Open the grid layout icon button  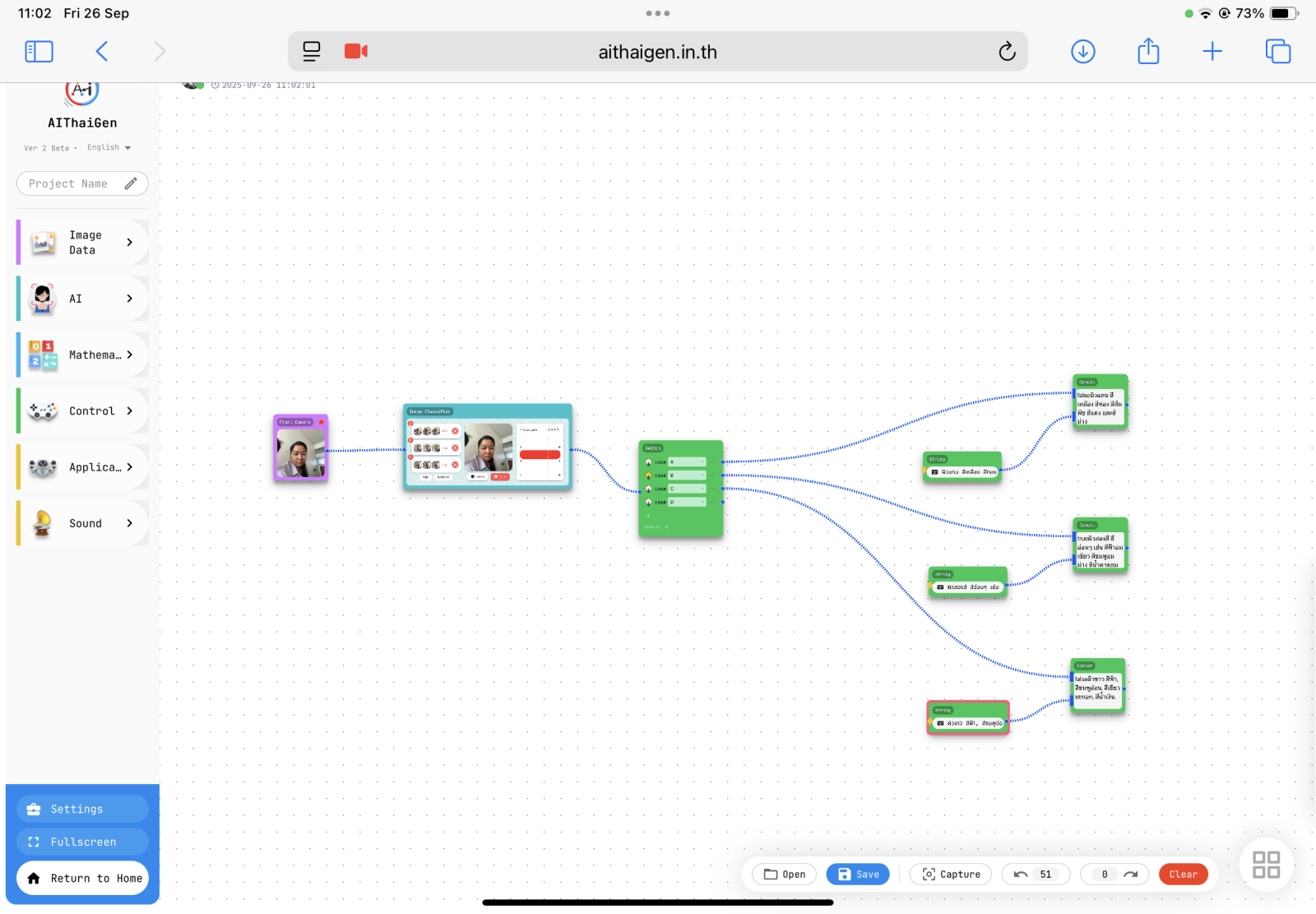pos(1266,865)
